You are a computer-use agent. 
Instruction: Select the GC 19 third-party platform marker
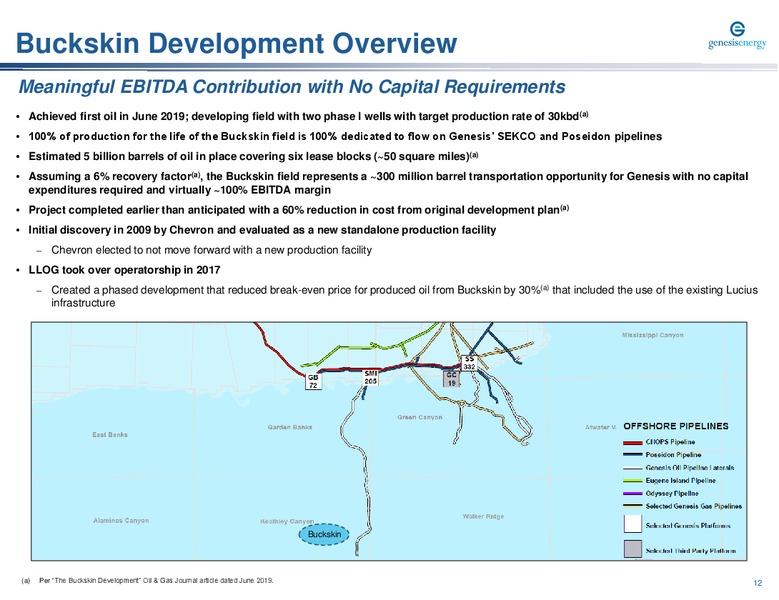[452, 379]
